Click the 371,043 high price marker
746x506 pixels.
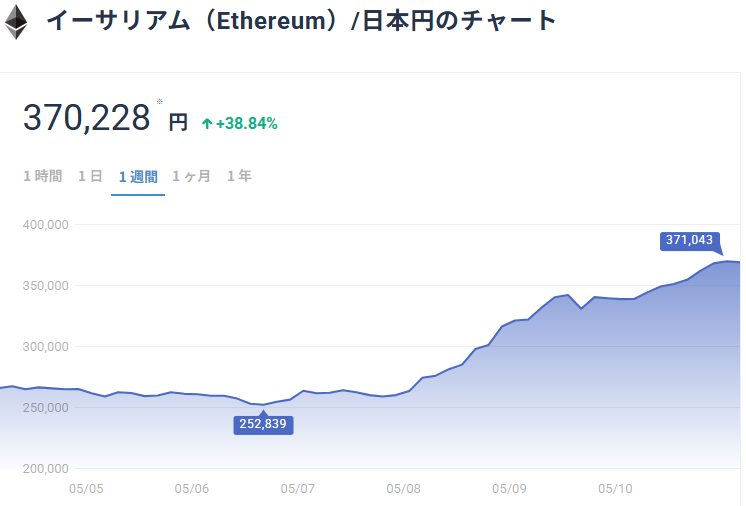[x=689, y=240]
